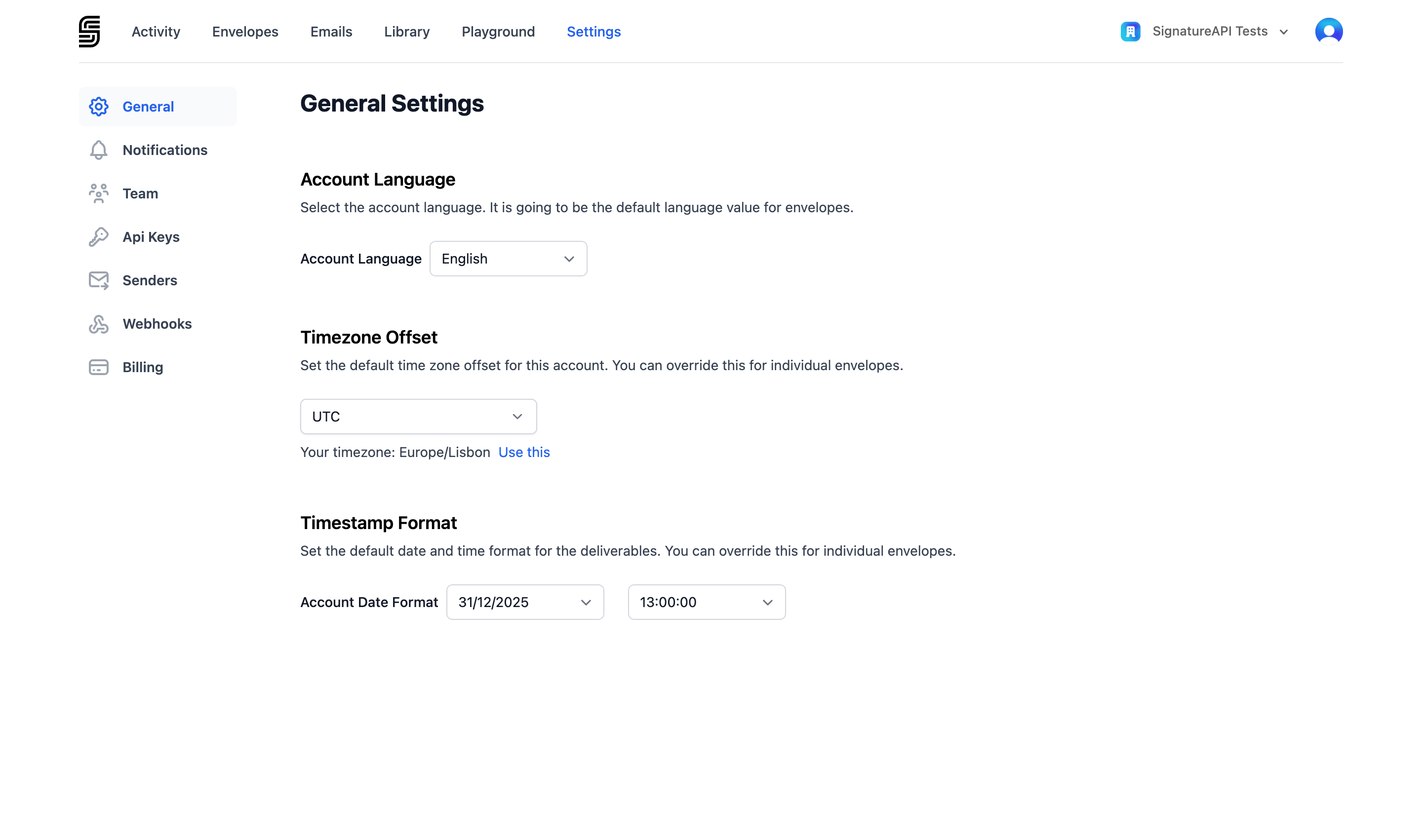
Task: Click the SignatureAPI logo in the top left
Action: (x=89, y=31)
